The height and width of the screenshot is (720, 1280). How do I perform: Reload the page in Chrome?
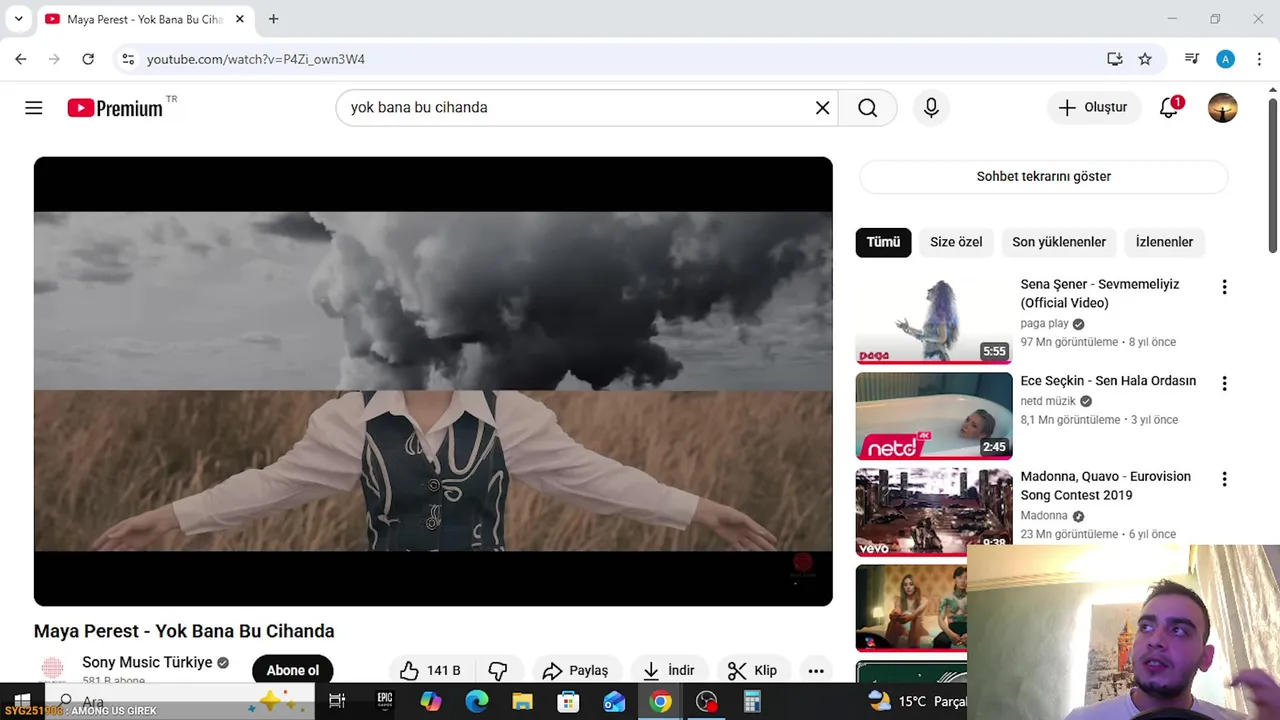[x=88, y=59]
